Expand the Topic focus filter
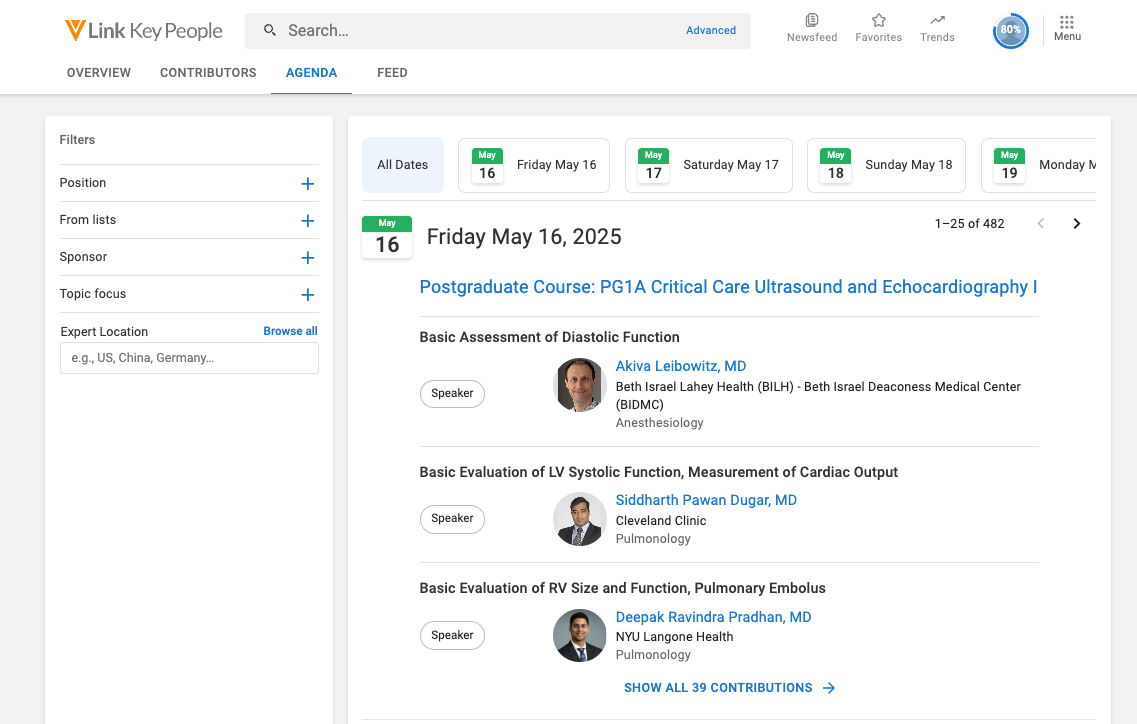This screenshot has height=724, width=1137. click(308, 295)
